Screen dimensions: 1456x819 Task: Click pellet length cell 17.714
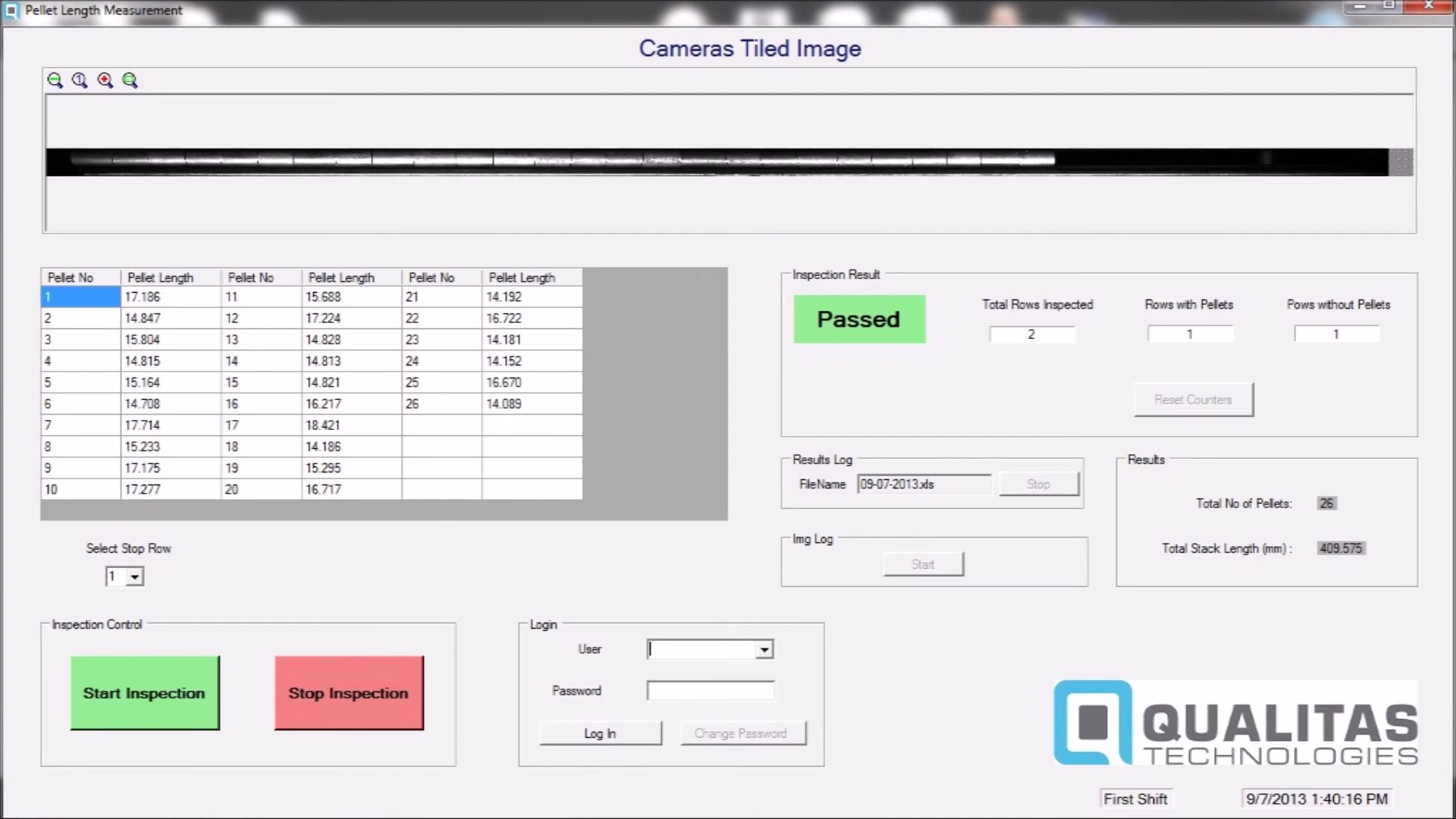point(171,425)
